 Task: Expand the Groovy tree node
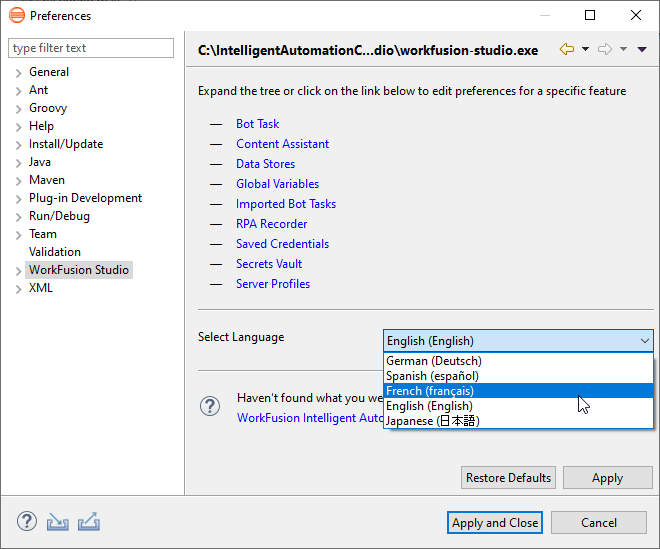pos(18,109)
